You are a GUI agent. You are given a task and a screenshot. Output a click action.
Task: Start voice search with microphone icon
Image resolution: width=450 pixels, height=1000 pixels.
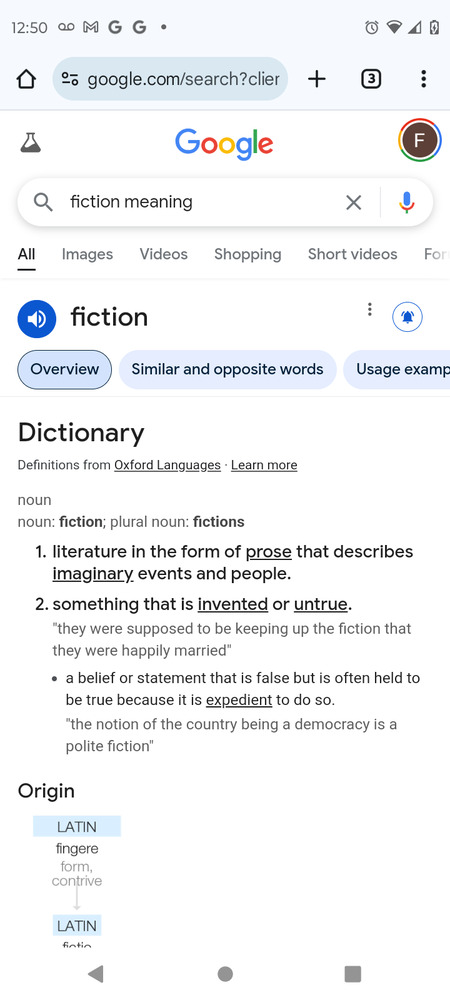coord(407,203)
